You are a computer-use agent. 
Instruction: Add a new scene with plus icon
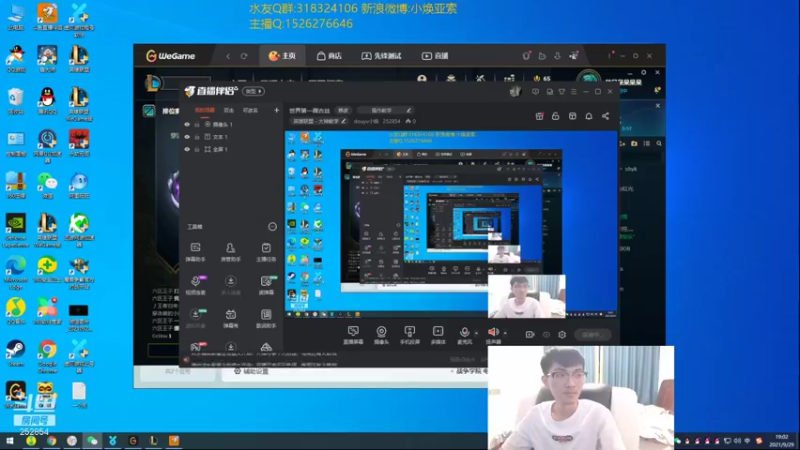tap(276, 110)
